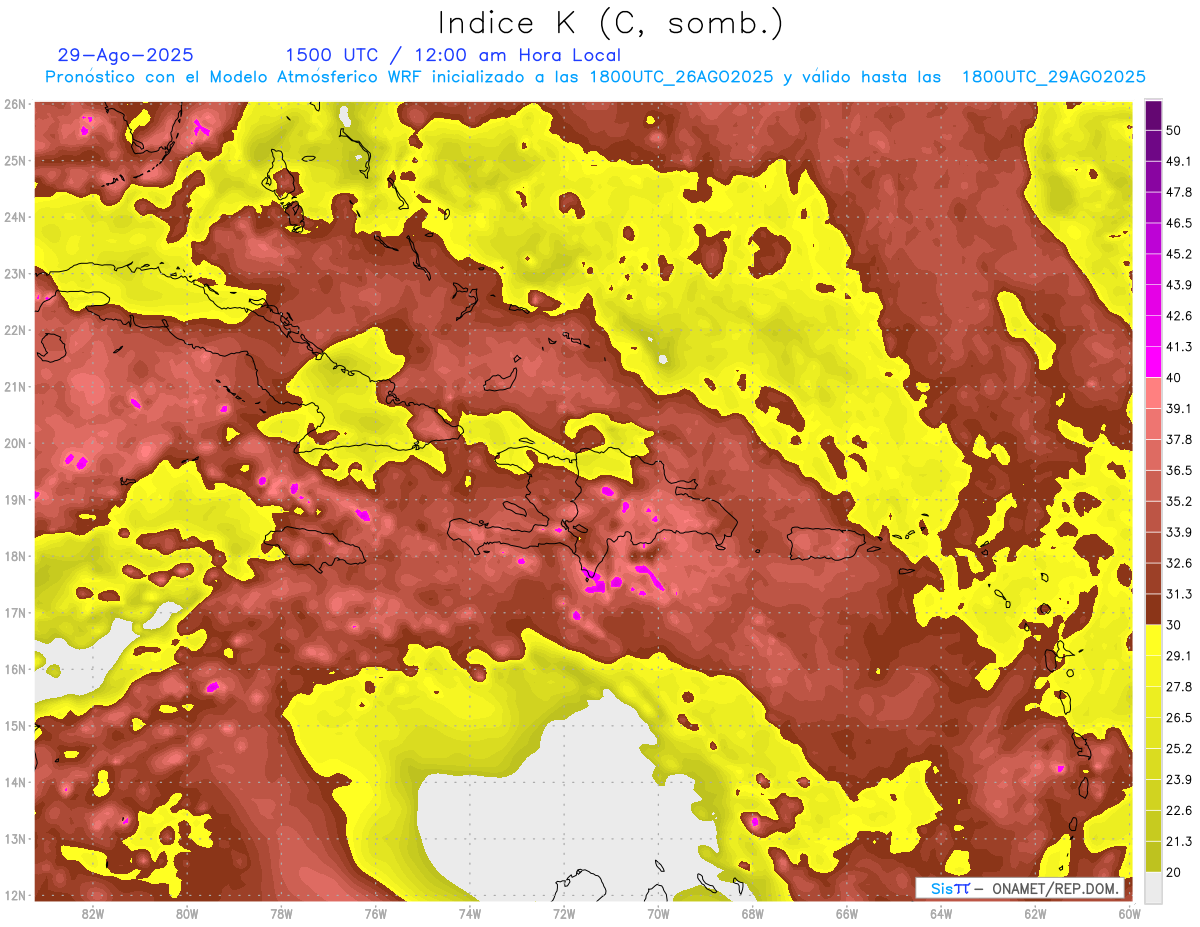Click the latitude axis label "14N"
1200x927 pixels.
click(x=15, y=782)
